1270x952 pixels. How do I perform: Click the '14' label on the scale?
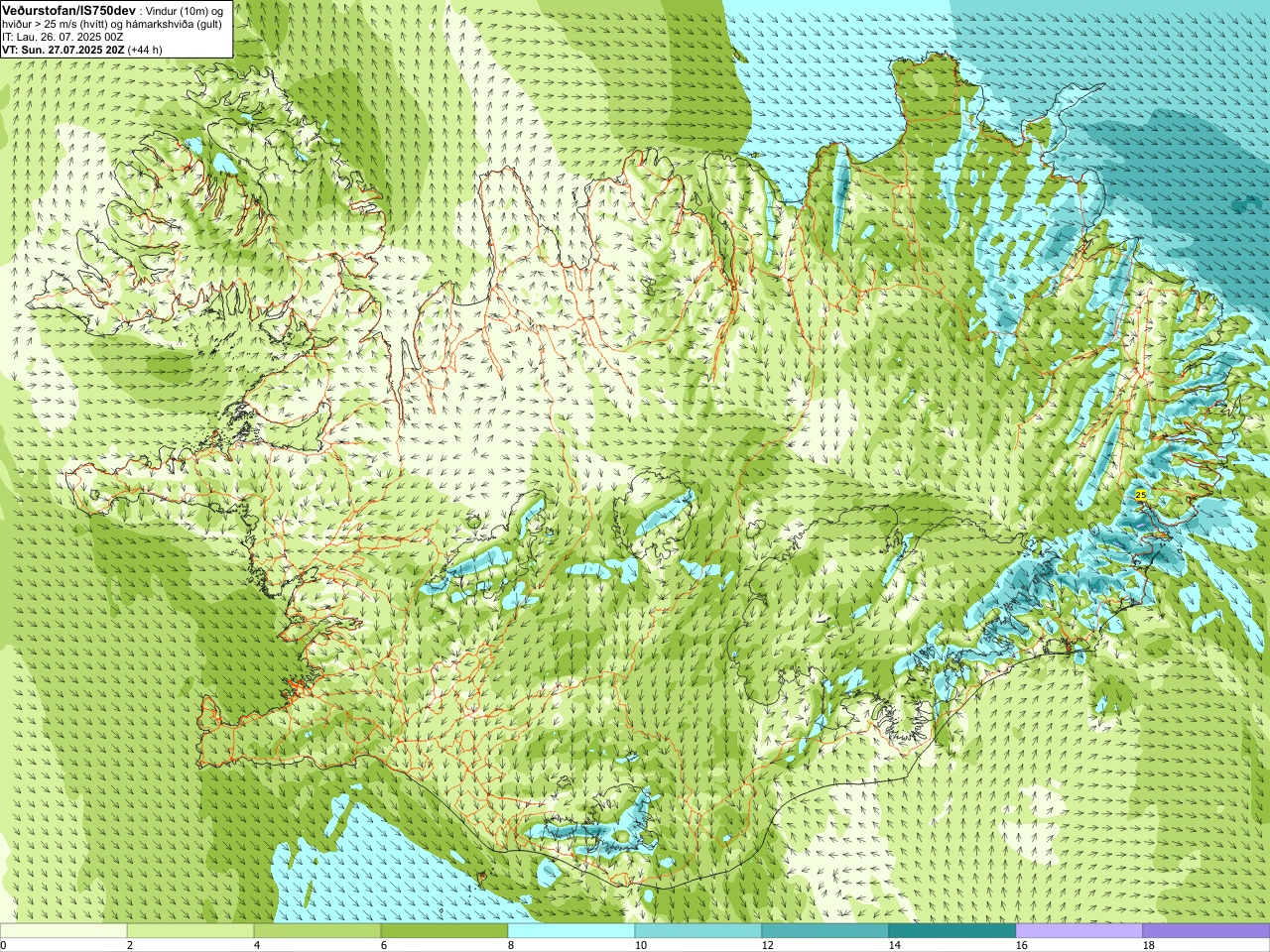click(x=894, y=945)
